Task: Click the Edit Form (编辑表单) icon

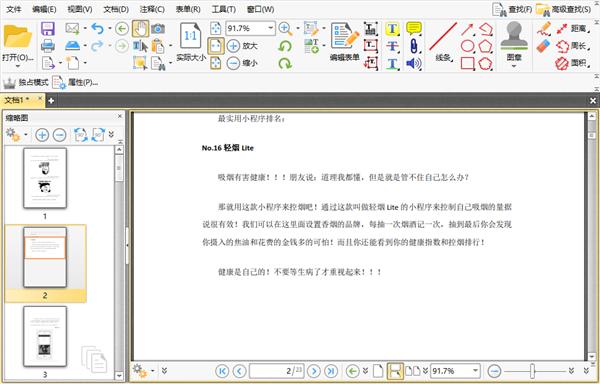Action: pyautogui.click(x=345, y=41)
